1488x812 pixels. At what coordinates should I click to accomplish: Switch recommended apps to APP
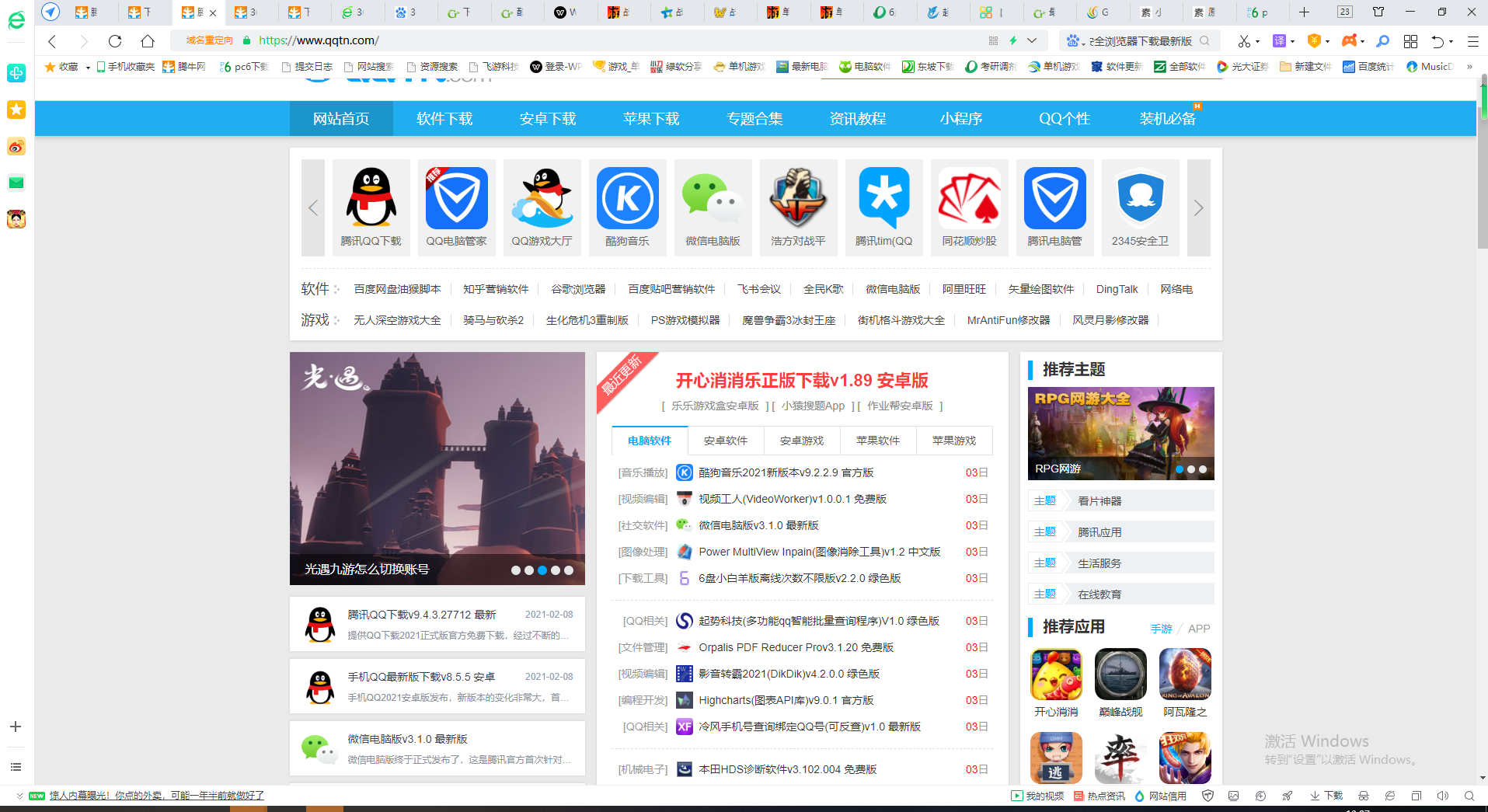coord(1199,629)
